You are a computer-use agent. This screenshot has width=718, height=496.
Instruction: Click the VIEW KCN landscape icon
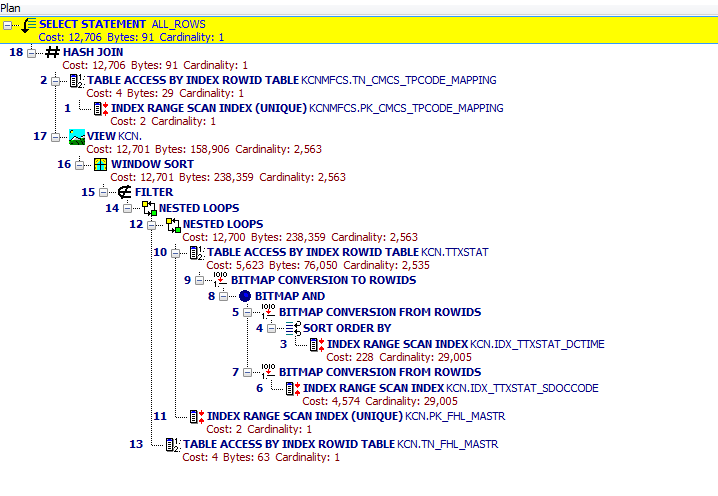tap(77, 136)
